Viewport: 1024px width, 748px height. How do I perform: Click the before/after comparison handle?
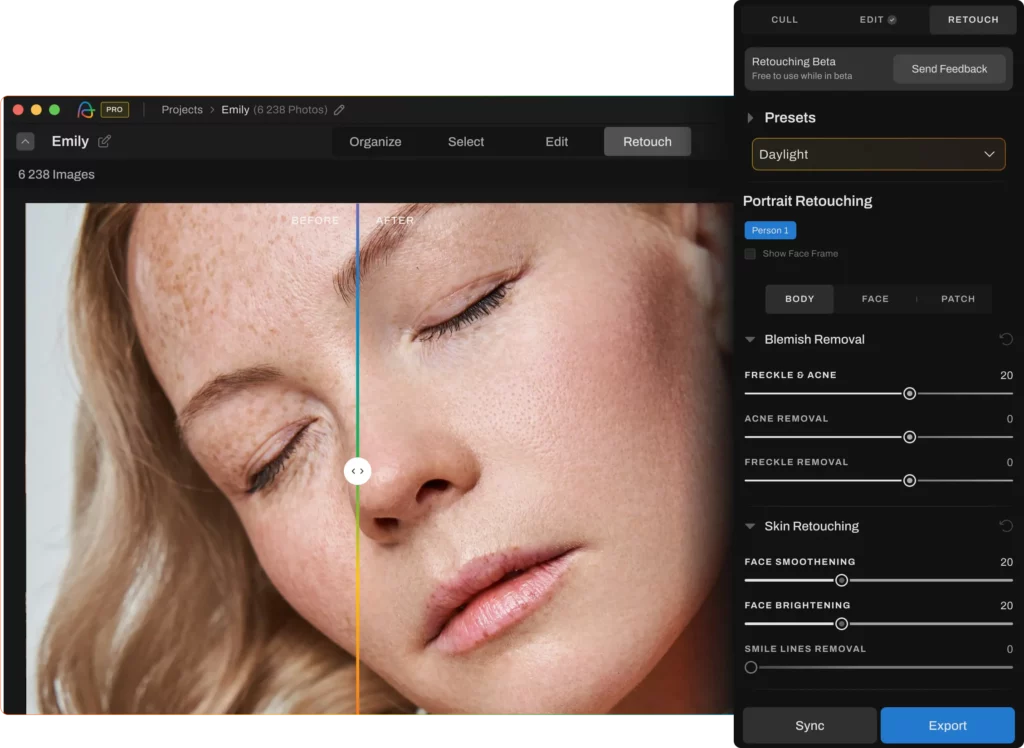pos(358,470)
